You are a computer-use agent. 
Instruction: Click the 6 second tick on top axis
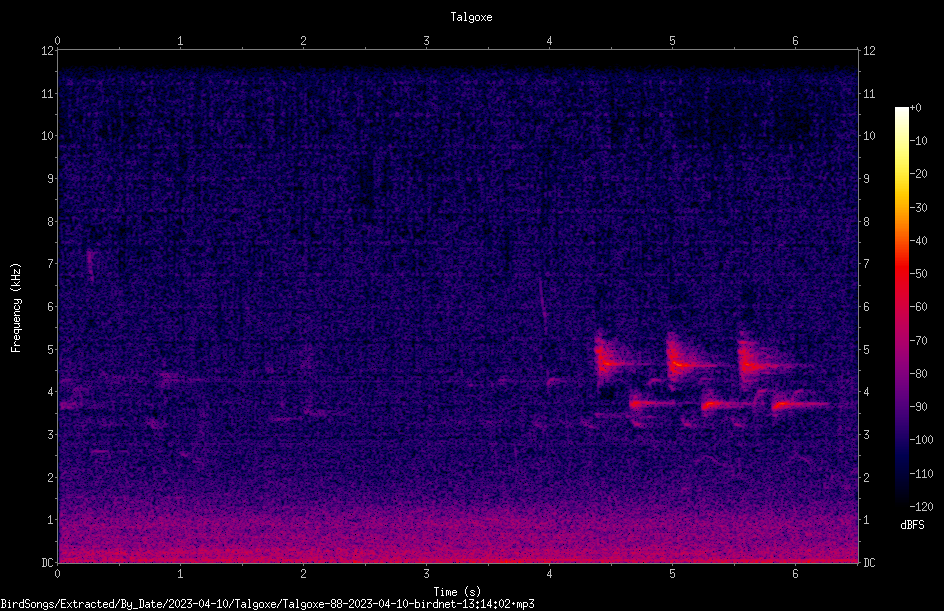pyautogui.click(x=795, y=41)
